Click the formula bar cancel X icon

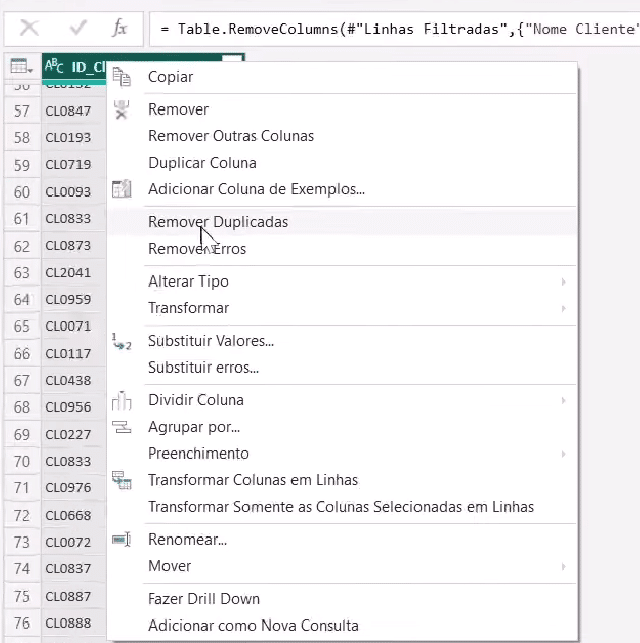(x=29, y=28)
